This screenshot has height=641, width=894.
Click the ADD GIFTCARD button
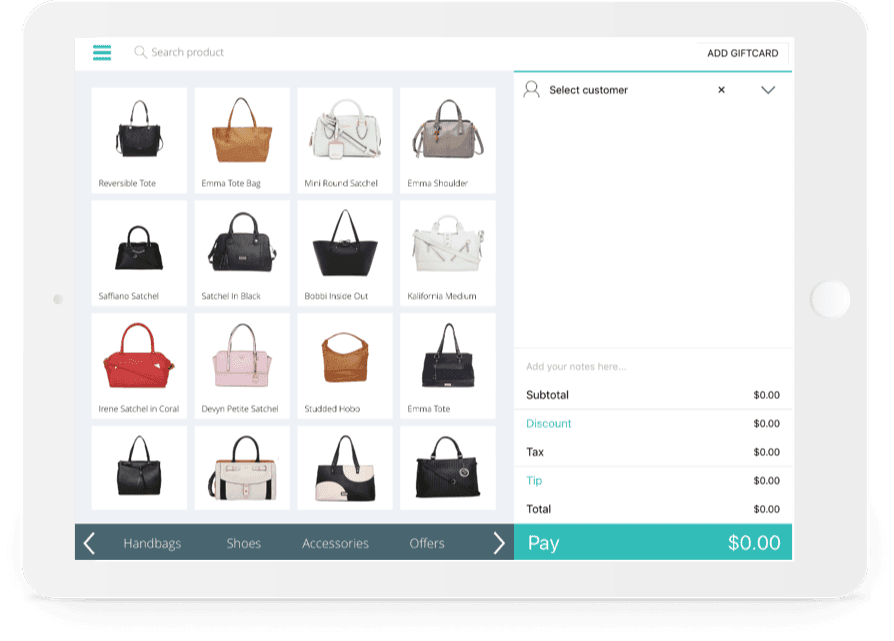pos(742,53)
